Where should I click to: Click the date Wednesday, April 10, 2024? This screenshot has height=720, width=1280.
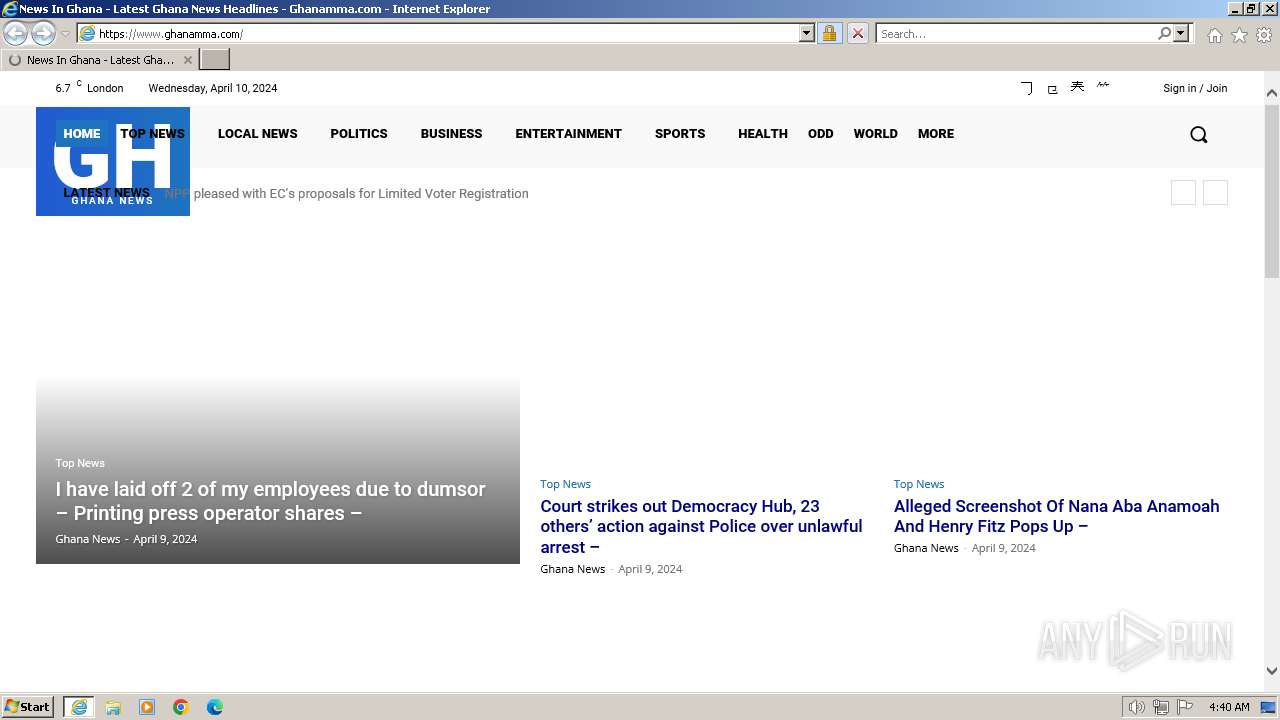coord(213,88)
